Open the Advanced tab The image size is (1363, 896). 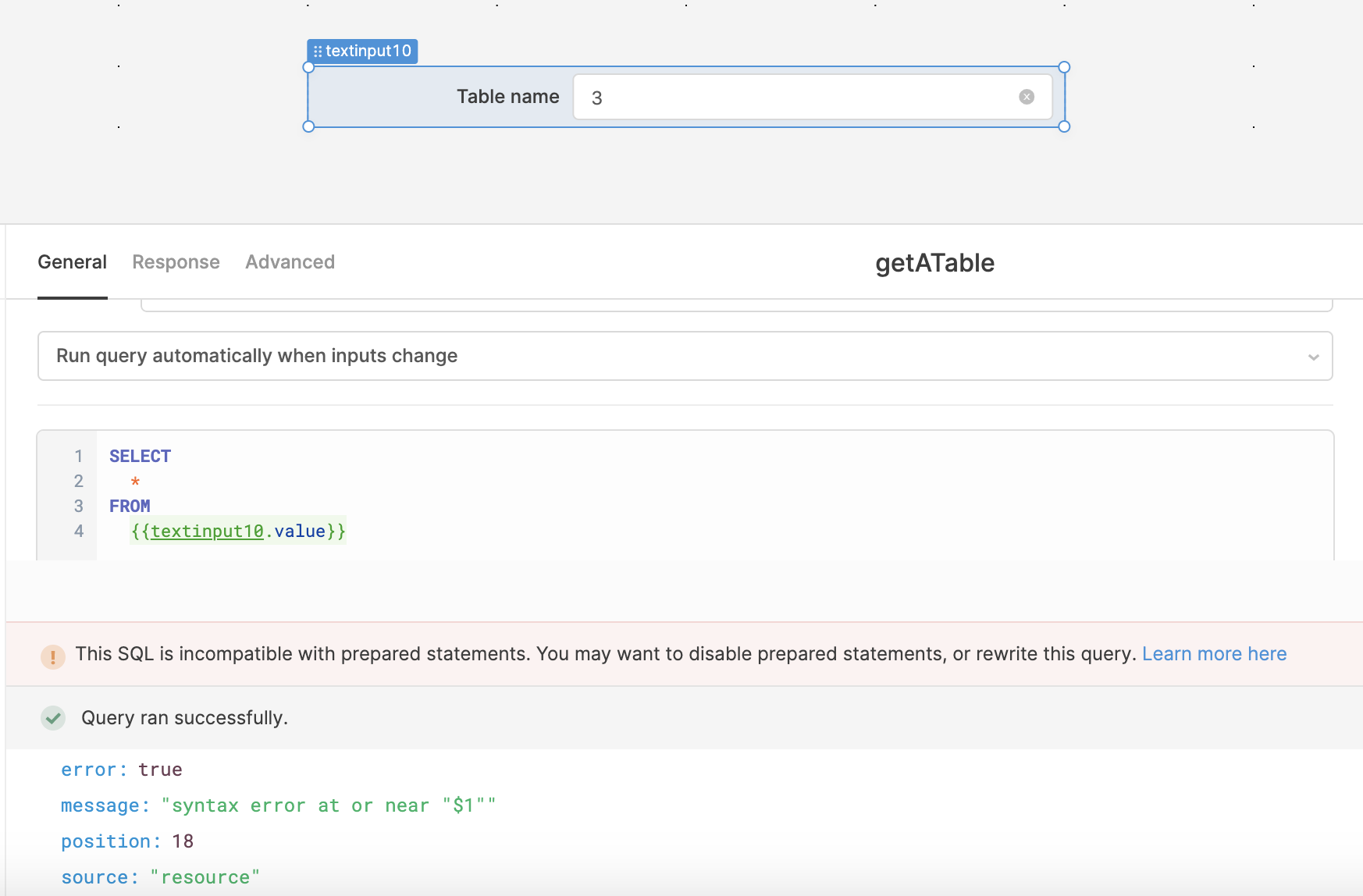coord(290,262)
